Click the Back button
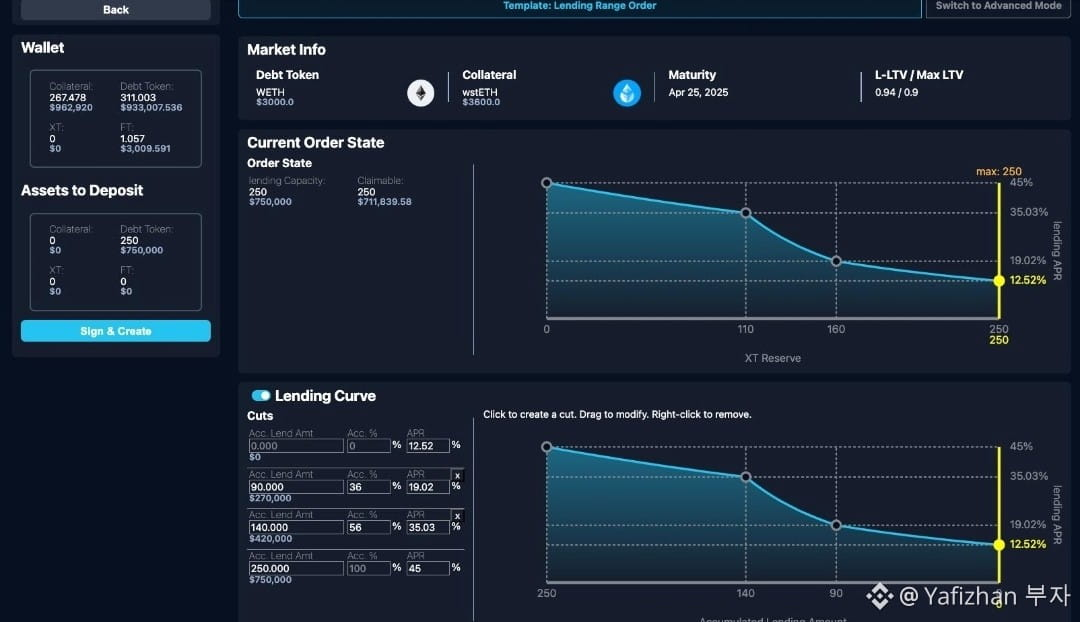 coord(116,10)
